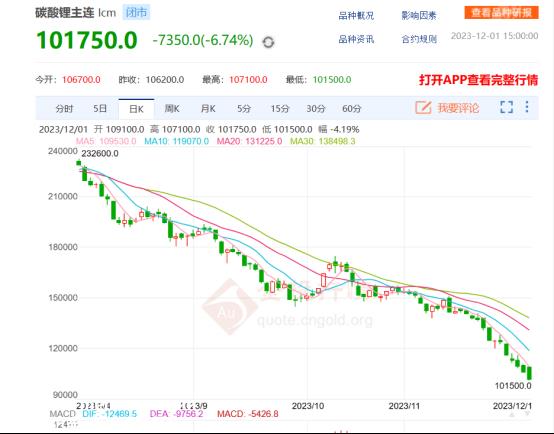Click the 我要评论 pencil icon
554x434 pixels.
[423, 107]
